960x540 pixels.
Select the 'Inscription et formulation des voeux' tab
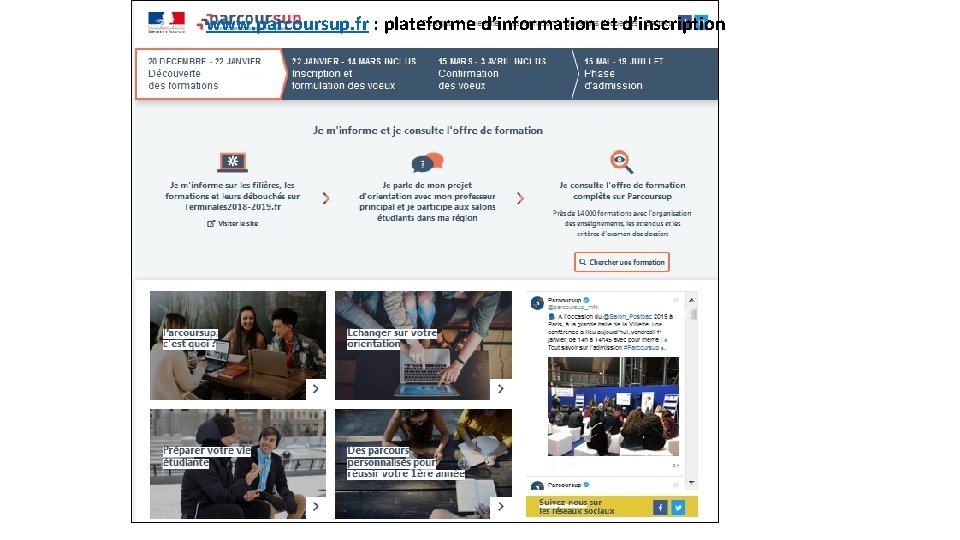pos(354,73)
